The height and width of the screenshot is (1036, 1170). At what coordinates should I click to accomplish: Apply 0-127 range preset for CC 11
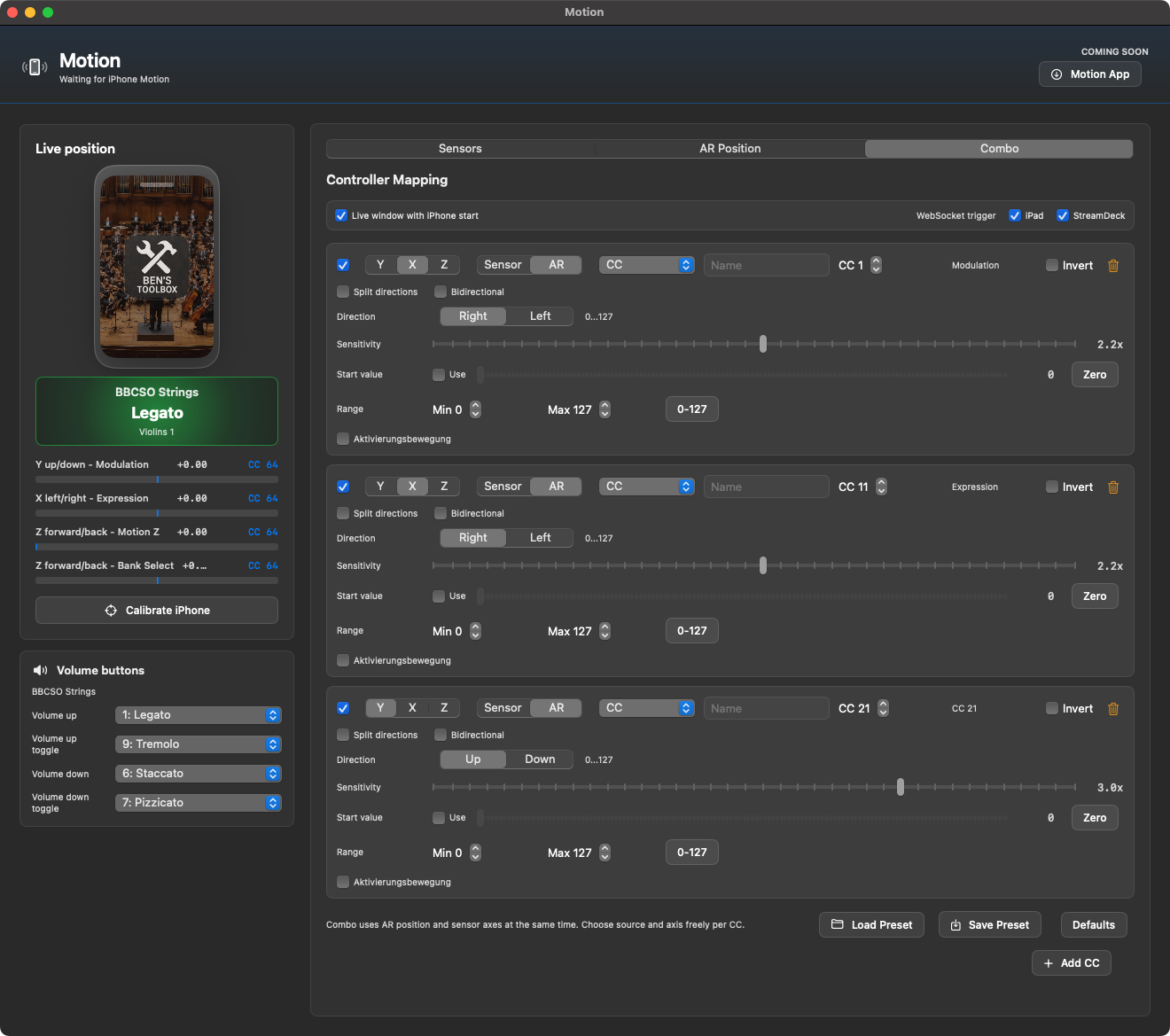coord(692,631)
